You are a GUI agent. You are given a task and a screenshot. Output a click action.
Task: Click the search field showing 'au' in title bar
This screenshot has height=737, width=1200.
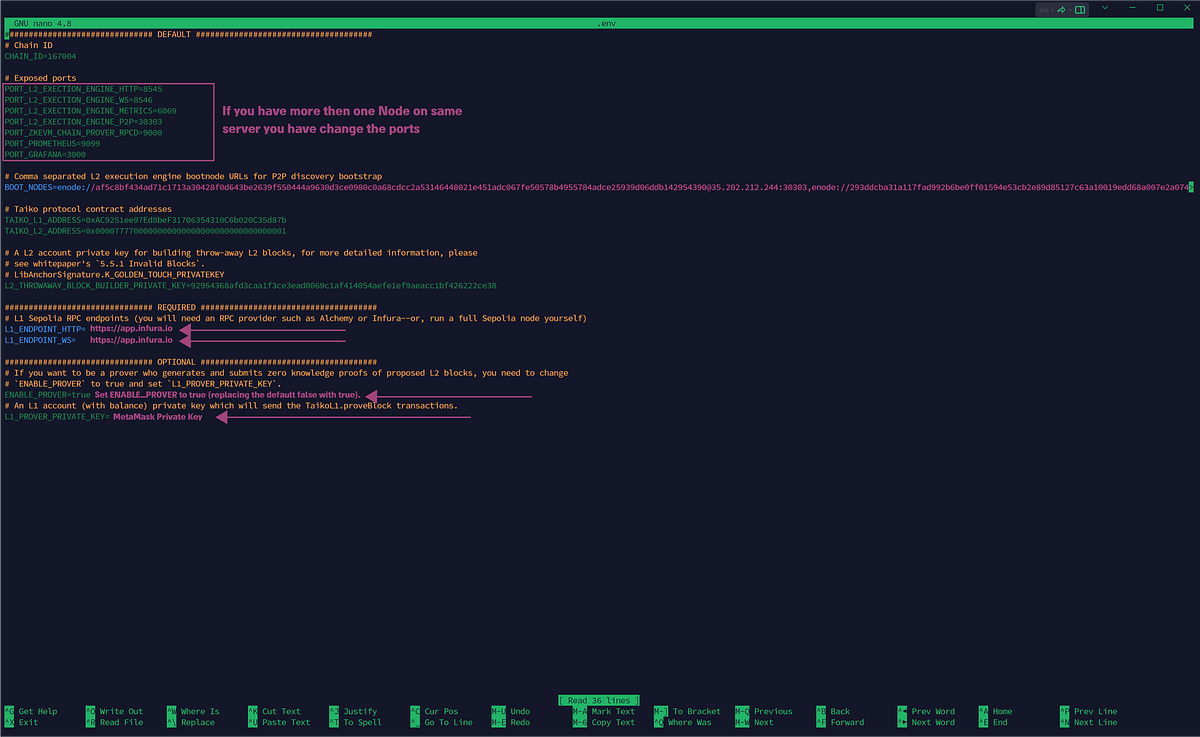pyautogui.click(x=1043, y=8)
